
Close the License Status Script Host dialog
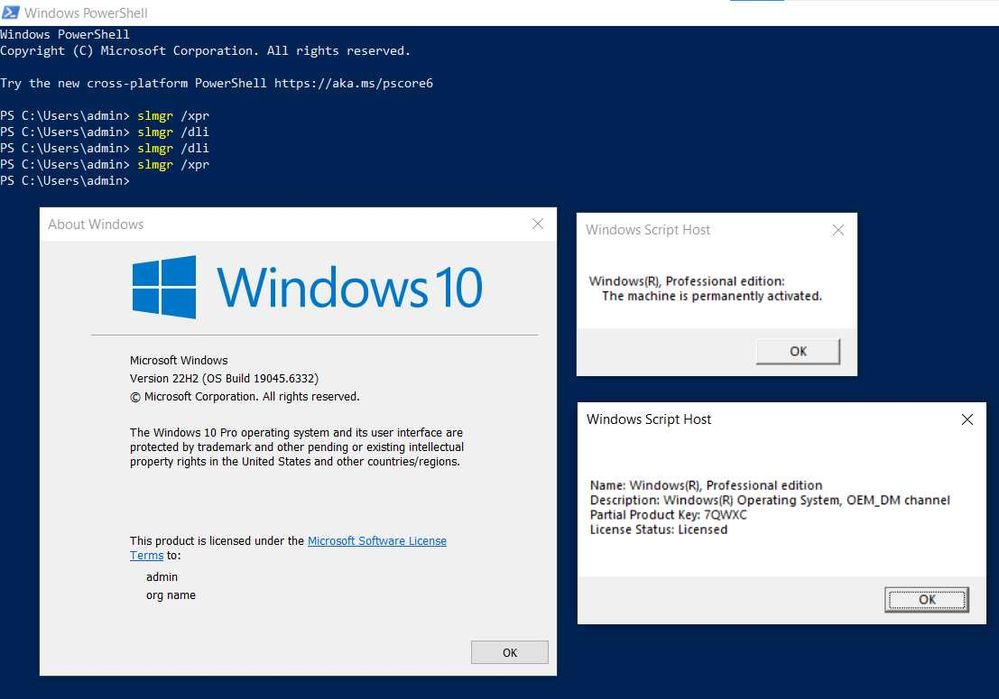tap(967, 419)
